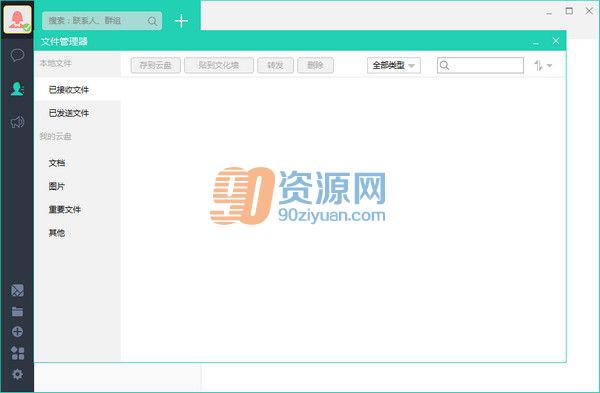Open the contacts sidebar icon

17,88
